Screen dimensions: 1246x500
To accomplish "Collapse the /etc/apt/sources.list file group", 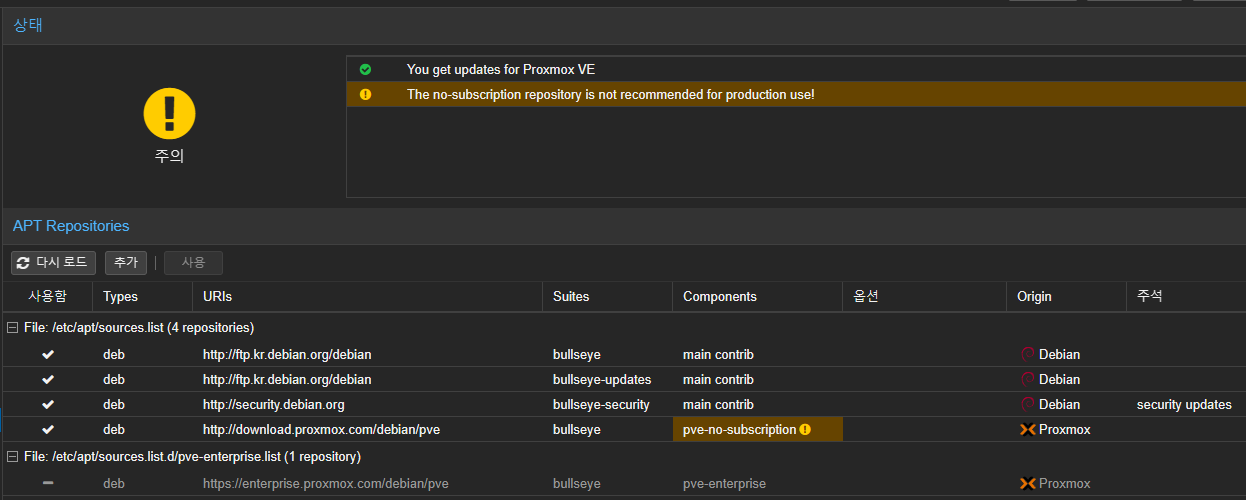I will pyautogui.click(x=12, y=327).
